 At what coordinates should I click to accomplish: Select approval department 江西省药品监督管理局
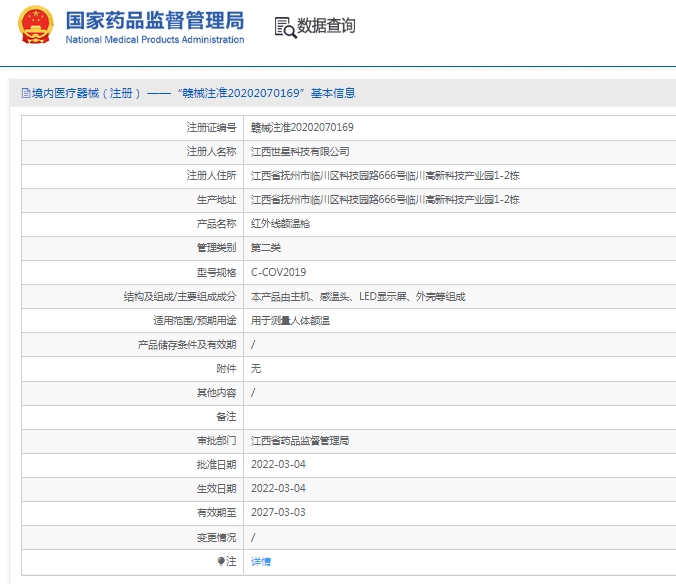click(300, 440)
